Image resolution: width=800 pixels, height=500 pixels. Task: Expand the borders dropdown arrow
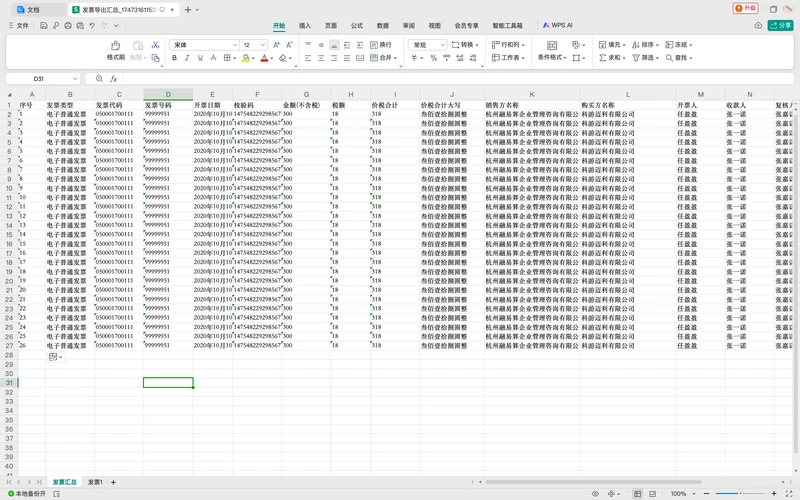pyautogui.click(x=235, y=58)
